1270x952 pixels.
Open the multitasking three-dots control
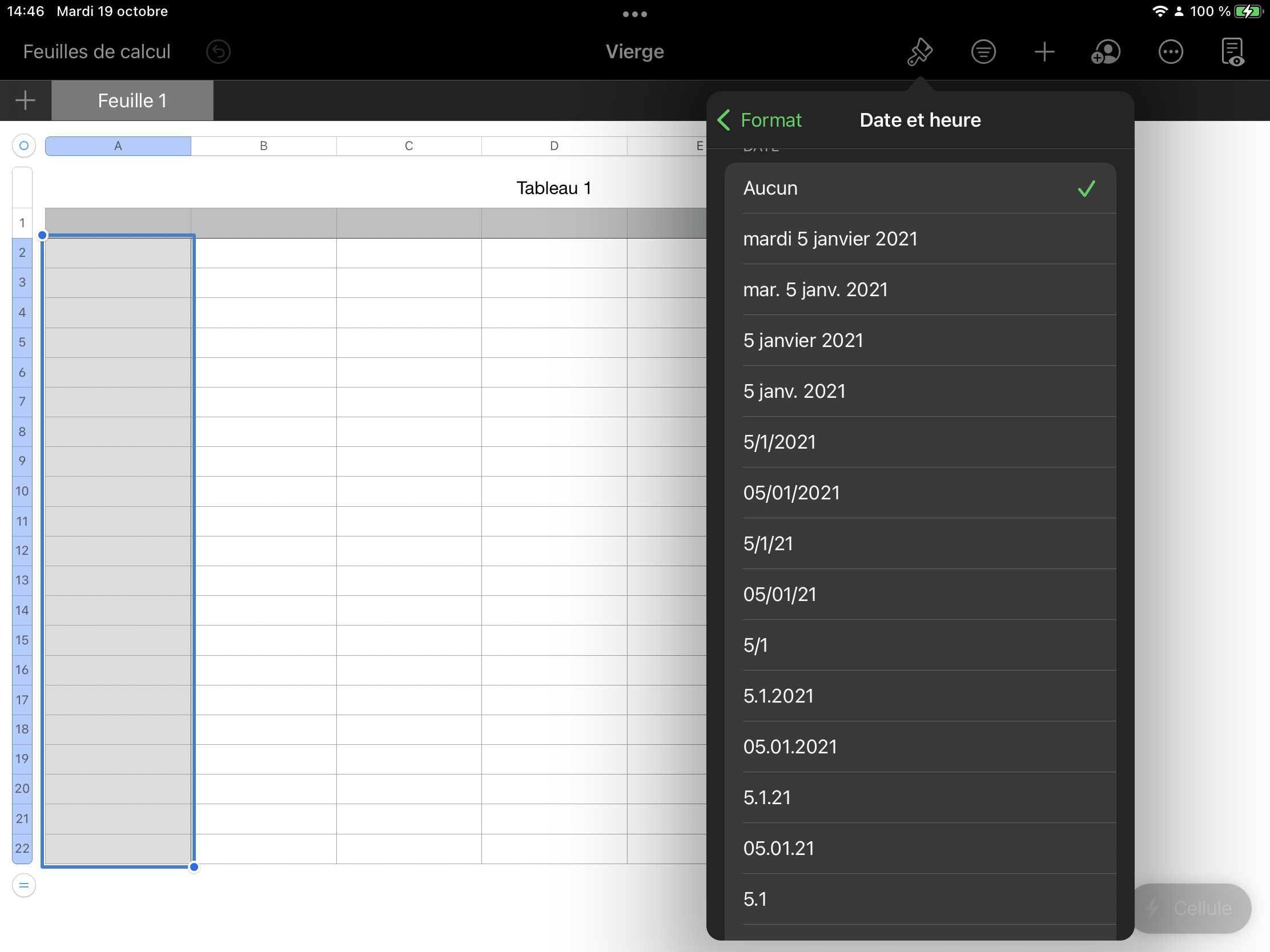[x=634, y=14]
